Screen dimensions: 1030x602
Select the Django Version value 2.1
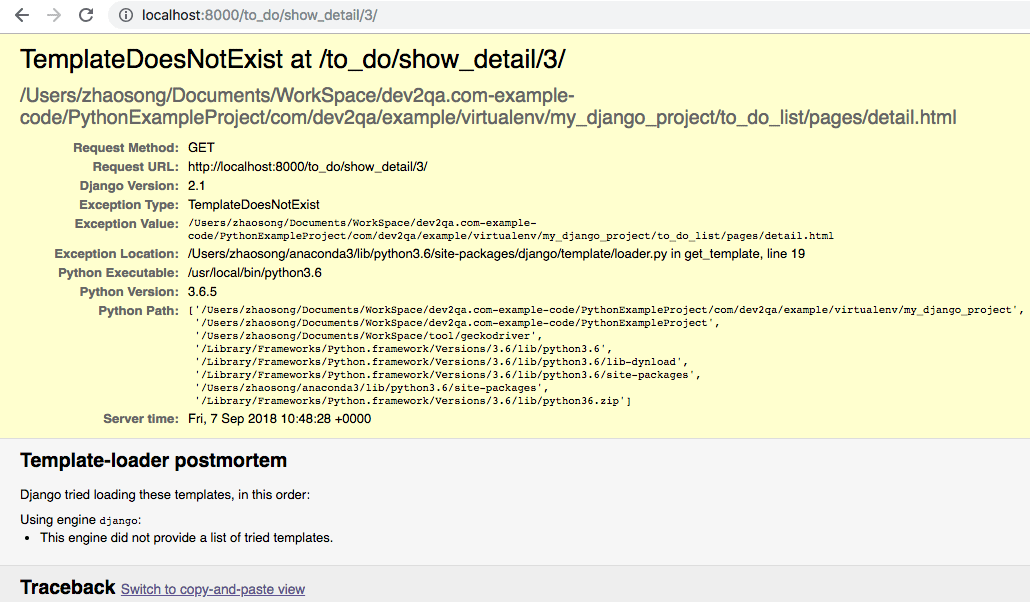[x=196, y=186]
